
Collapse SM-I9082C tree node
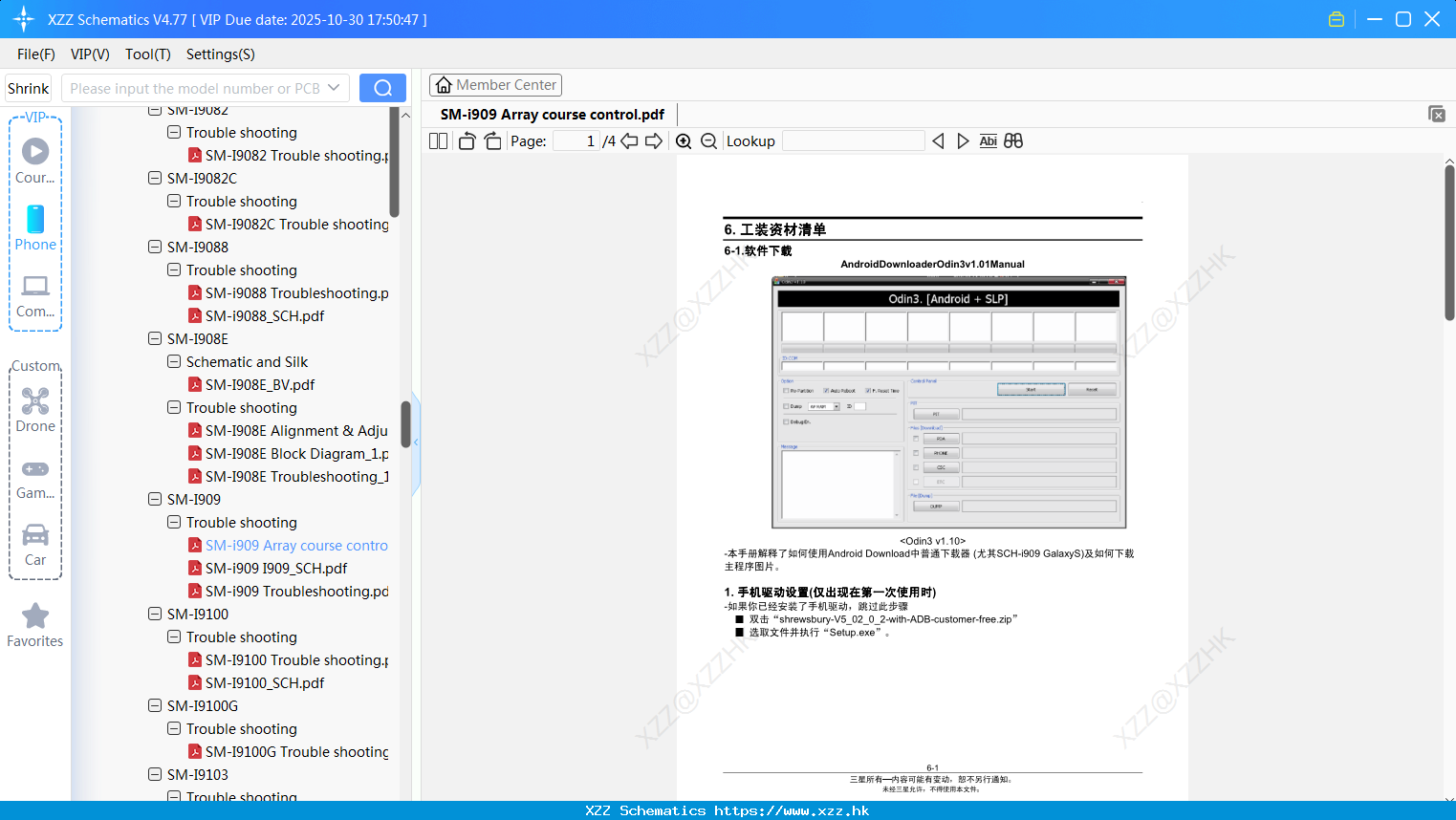pyautogui.click(x=155, y=178)
